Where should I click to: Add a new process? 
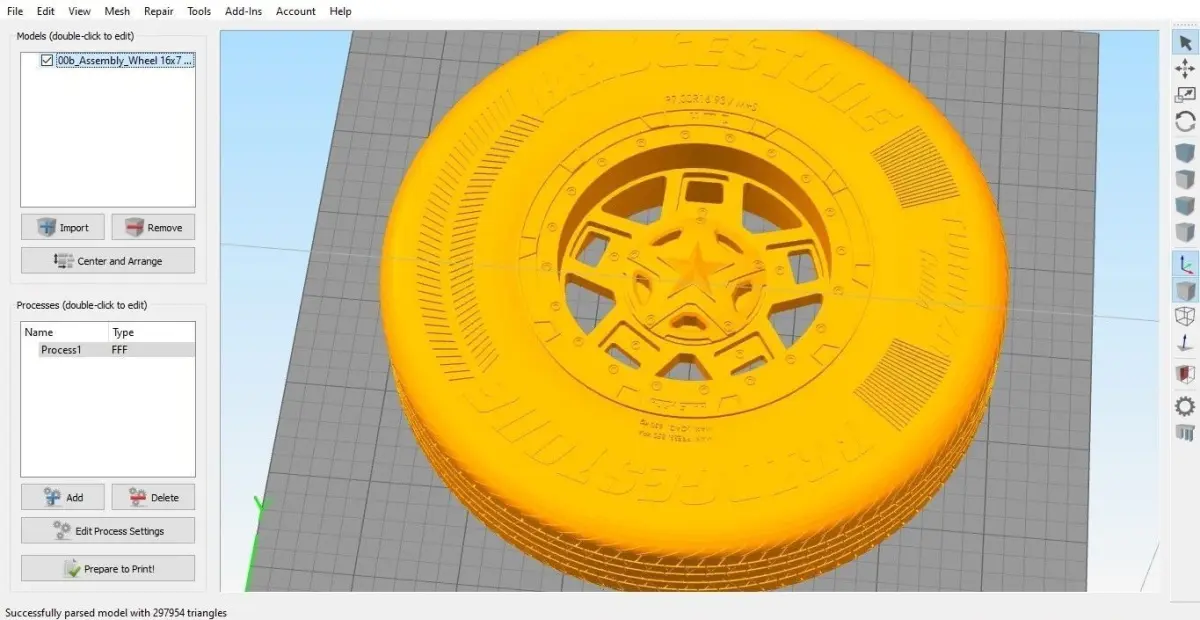[x=63, y=497]
